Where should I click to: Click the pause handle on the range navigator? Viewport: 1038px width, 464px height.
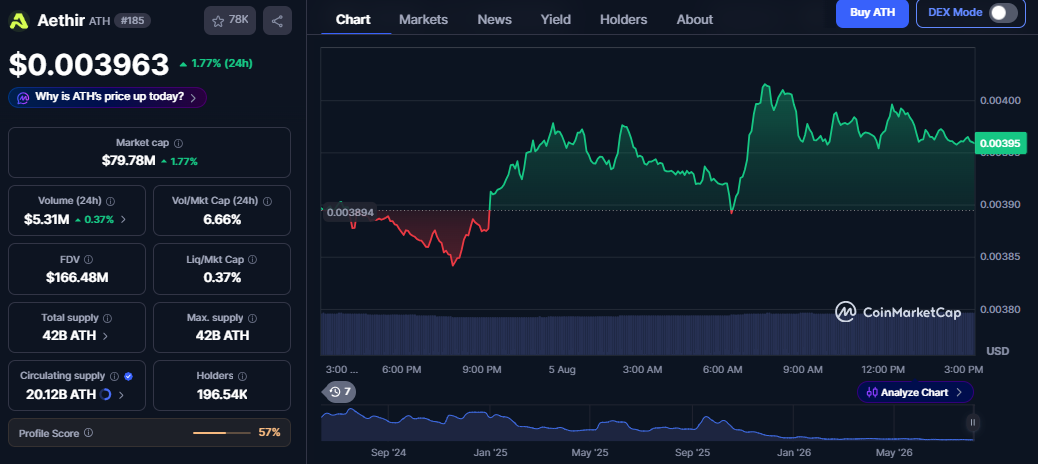[x=972, y=422]
